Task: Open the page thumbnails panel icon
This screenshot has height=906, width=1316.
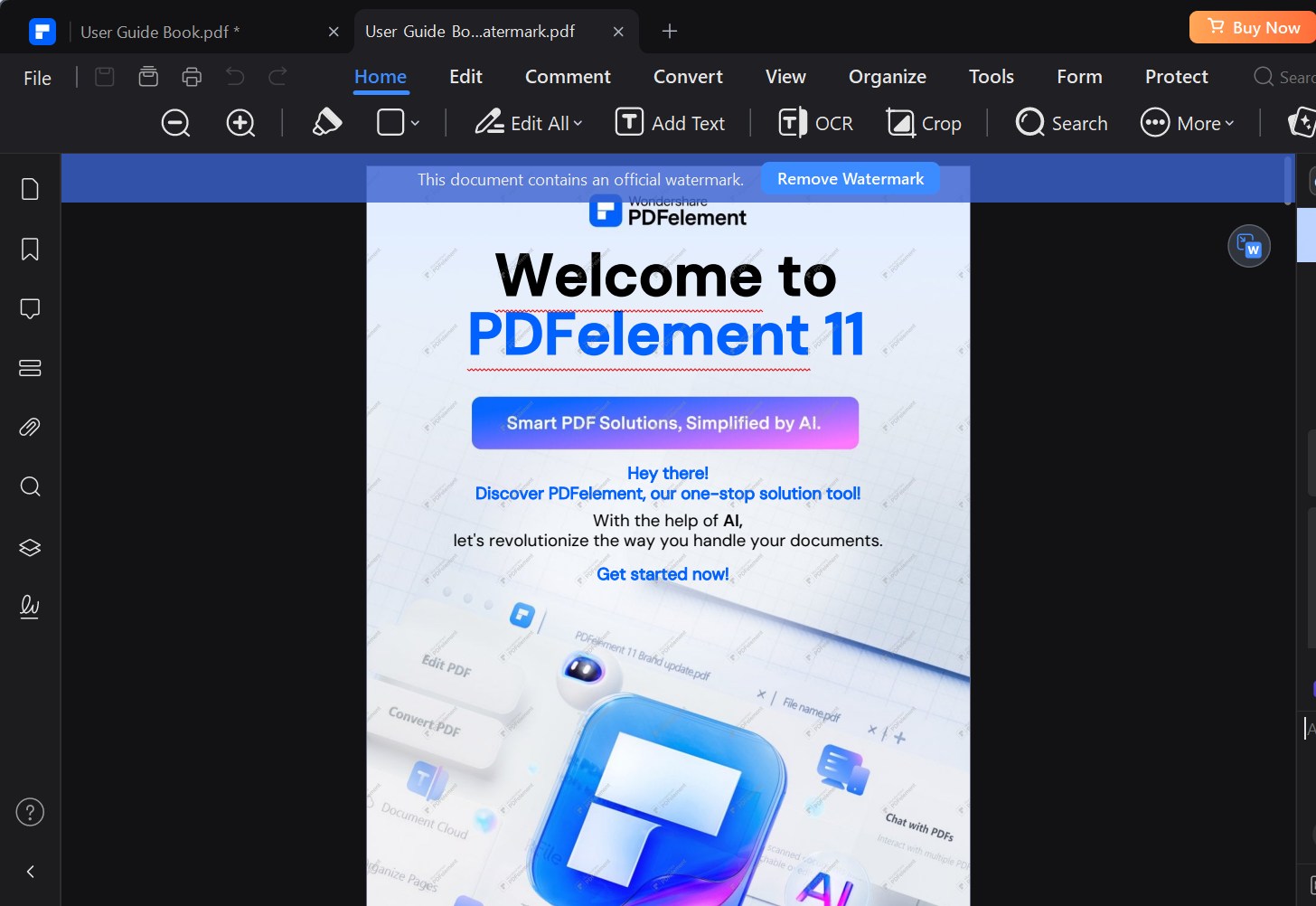Action: [x=30, y=189]
